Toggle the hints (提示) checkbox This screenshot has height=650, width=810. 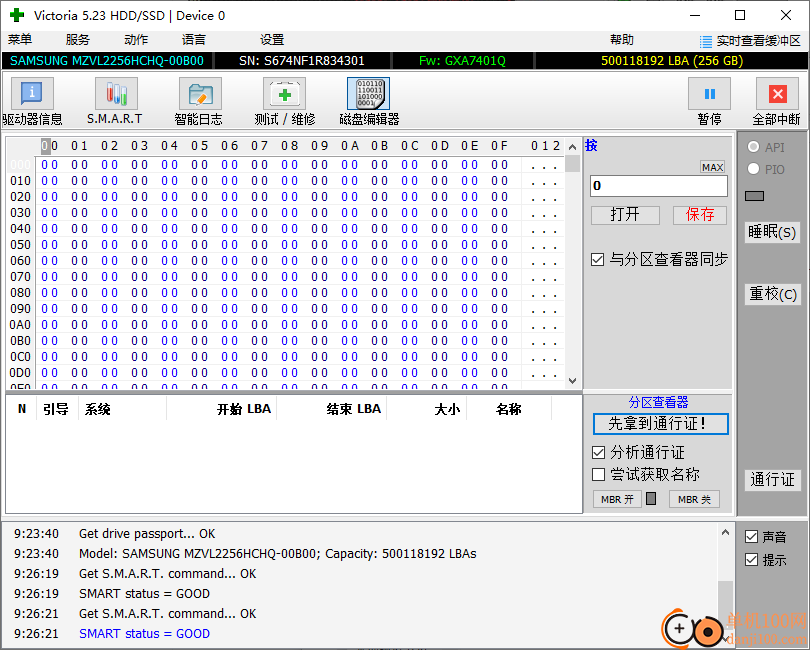pos(752,560)
